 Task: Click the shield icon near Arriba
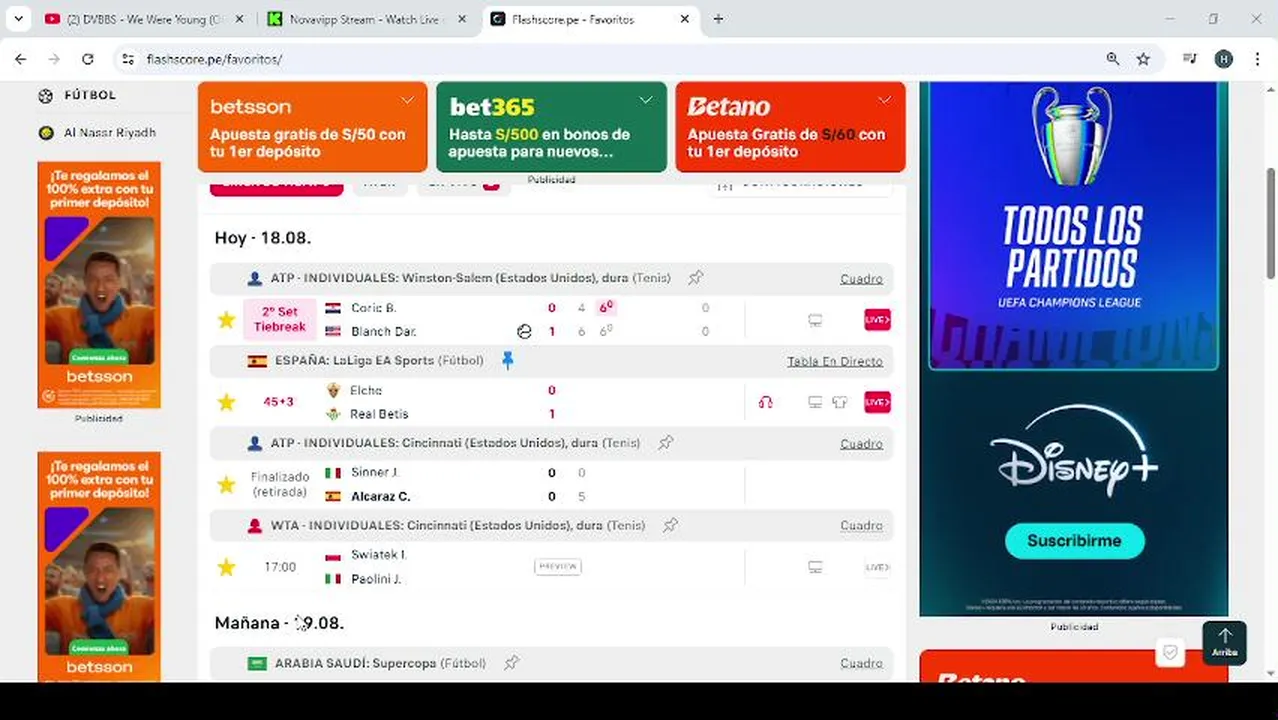1170,653
